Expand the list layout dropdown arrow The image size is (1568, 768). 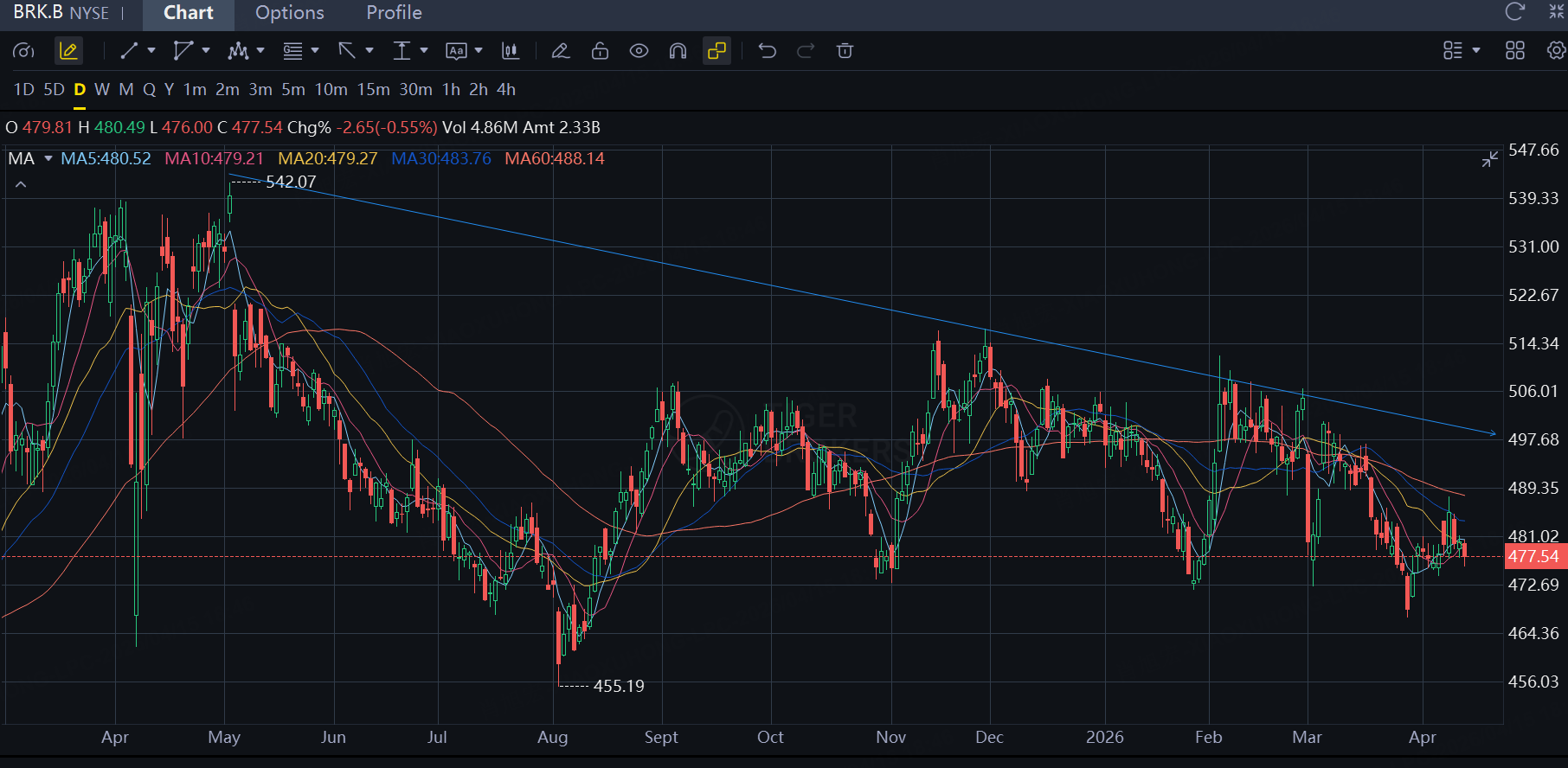coord(1476,51)
